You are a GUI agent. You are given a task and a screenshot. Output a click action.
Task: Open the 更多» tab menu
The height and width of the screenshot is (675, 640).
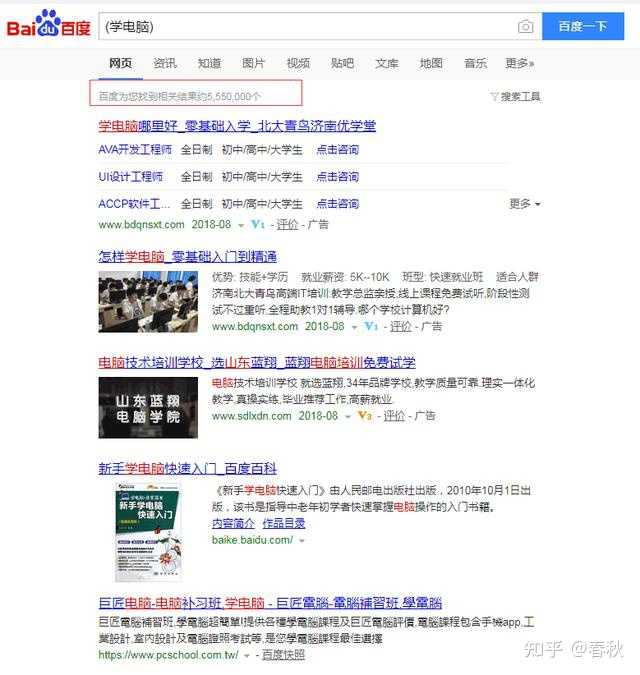coord(520,63)
